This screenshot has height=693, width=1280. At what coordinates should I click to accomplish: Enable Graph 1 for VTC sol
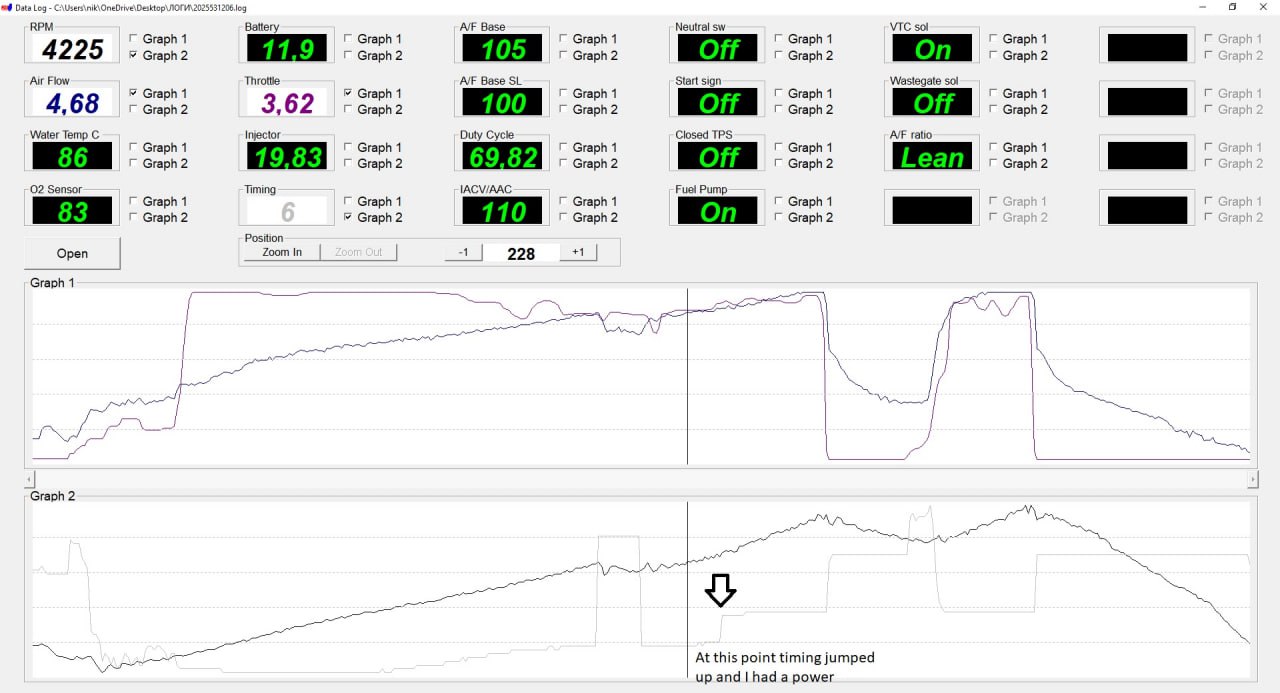994,39
